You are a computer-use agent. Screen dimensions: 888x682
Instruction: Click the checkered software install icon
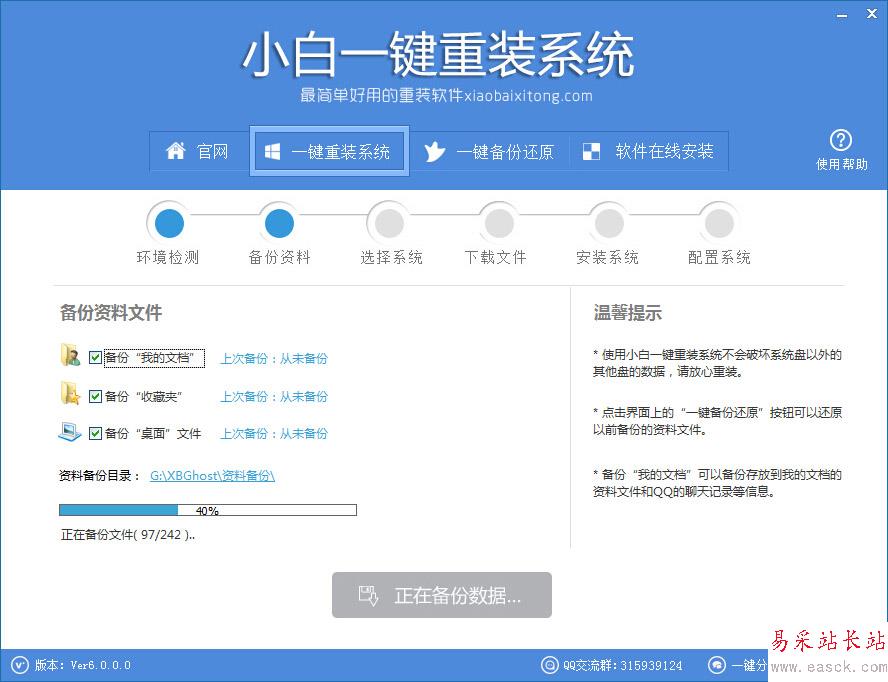click(591, 151)
